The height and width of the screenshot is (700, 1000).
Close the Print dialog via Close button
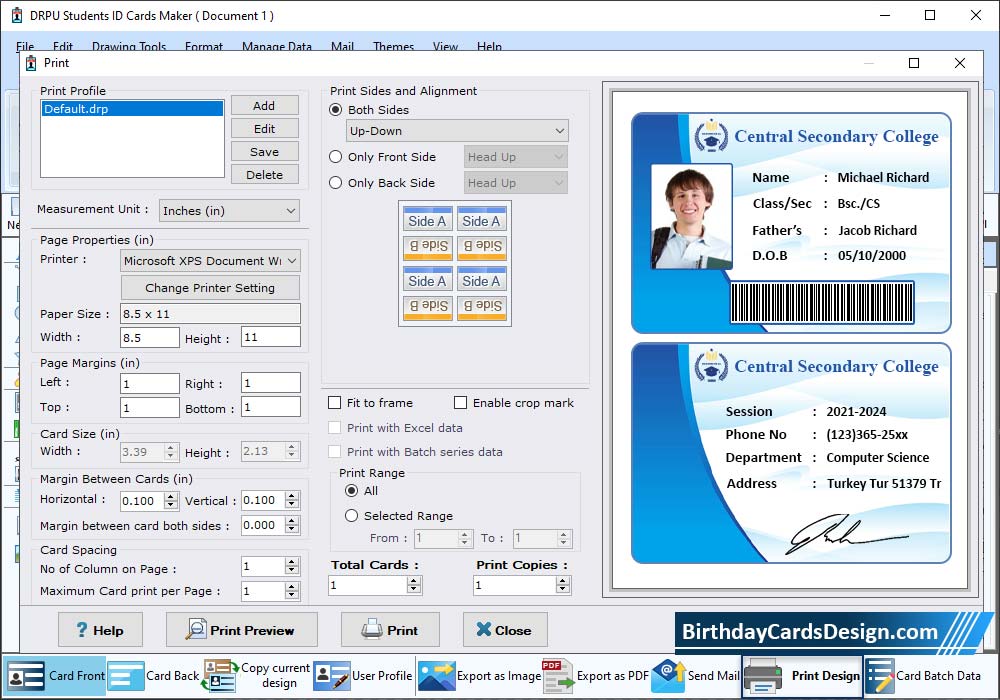pyautogui.click(x=505, y=630)
